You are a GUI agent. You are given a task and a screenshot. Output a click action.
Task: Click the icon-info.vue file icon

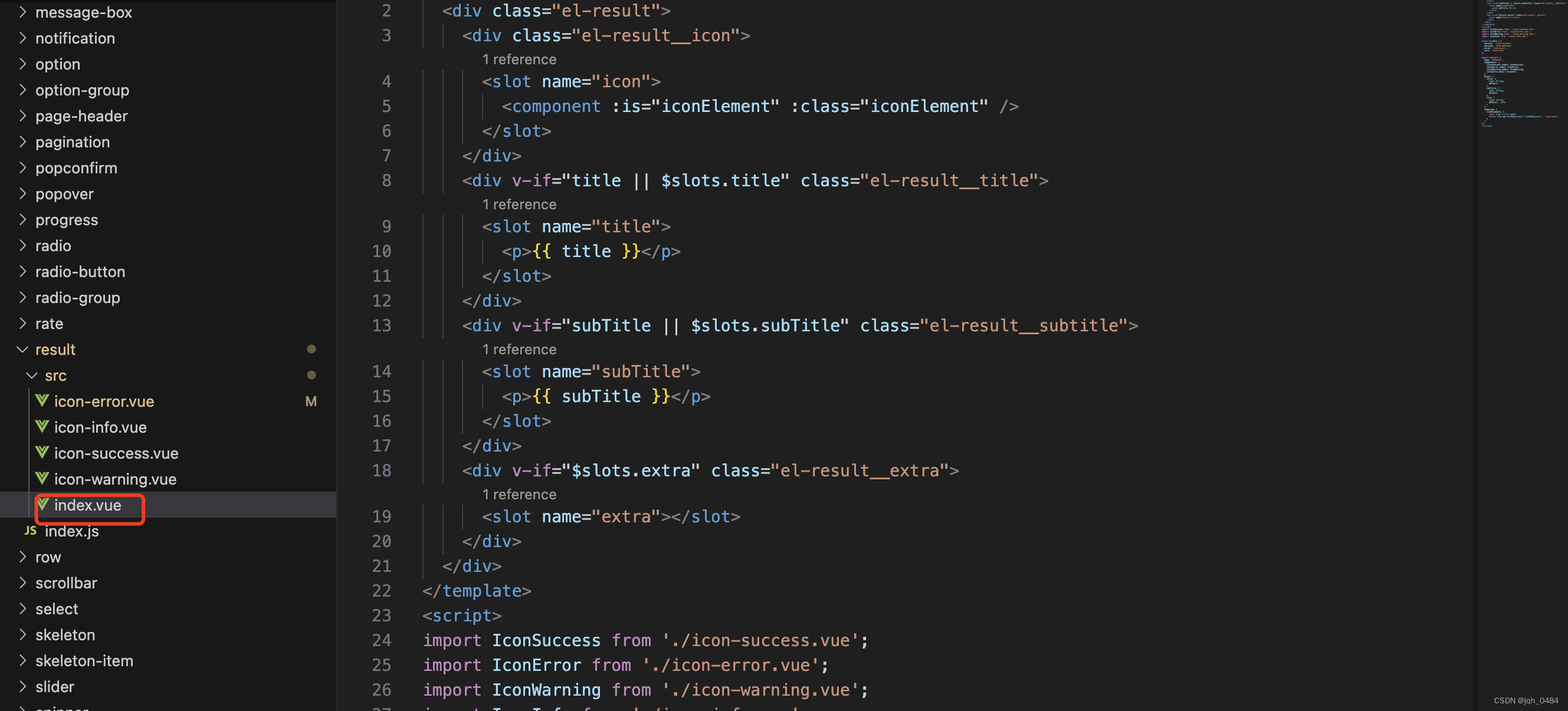[x=41, y=427]
